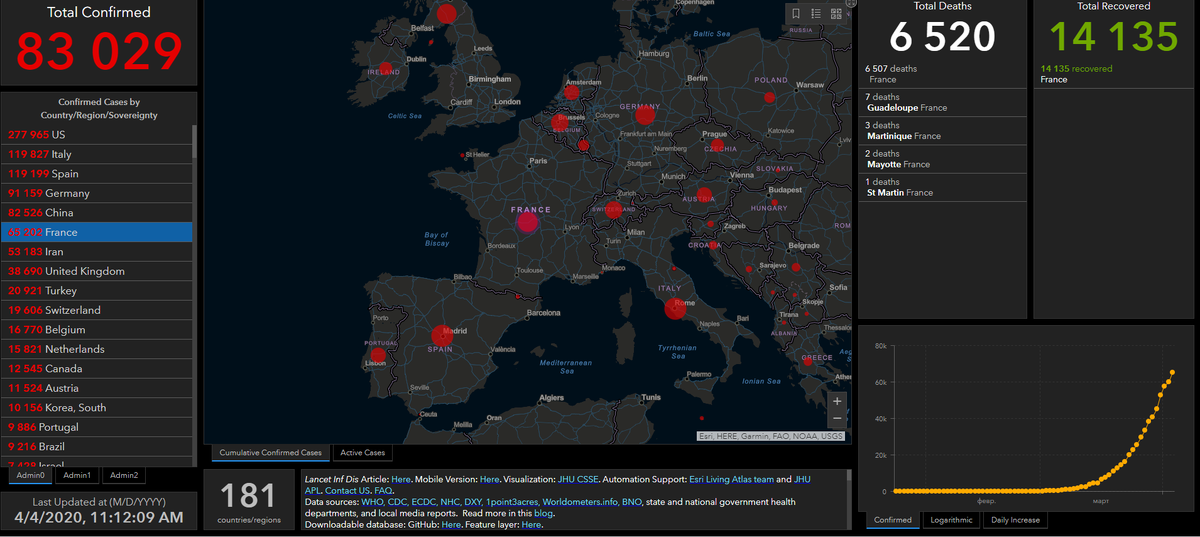Viewport: 1200px width, 537px height.
Task: Click the highlighted France row
Action: (x=96, y=232)
